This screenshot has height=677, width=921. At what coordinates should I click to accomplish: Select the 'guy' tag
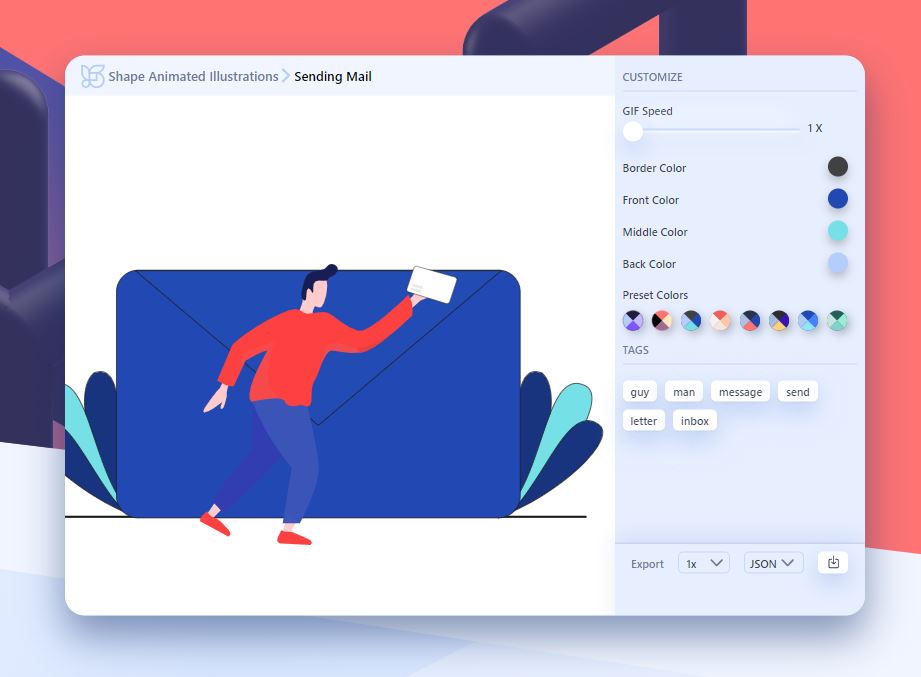click(x=640, y=392)
